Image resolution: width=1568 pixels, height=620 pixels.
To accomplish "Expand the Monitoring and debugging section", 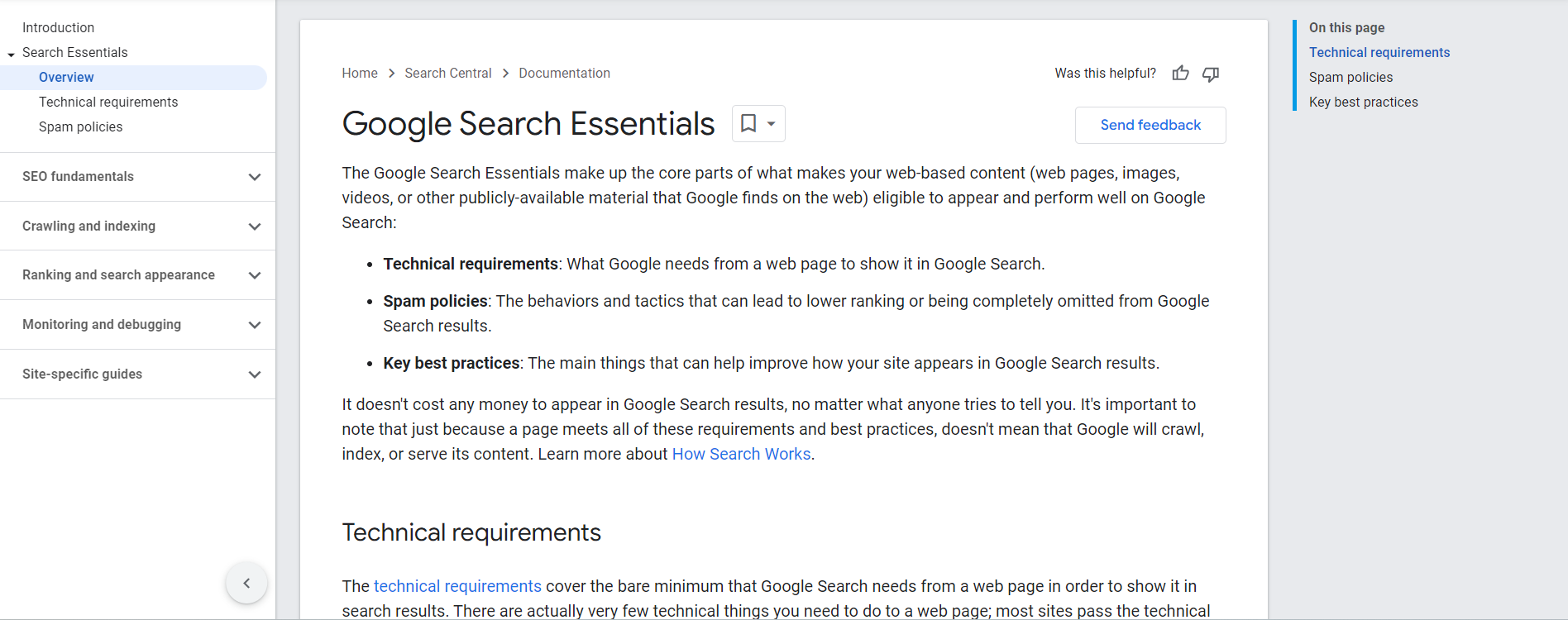I will [255, 325].
